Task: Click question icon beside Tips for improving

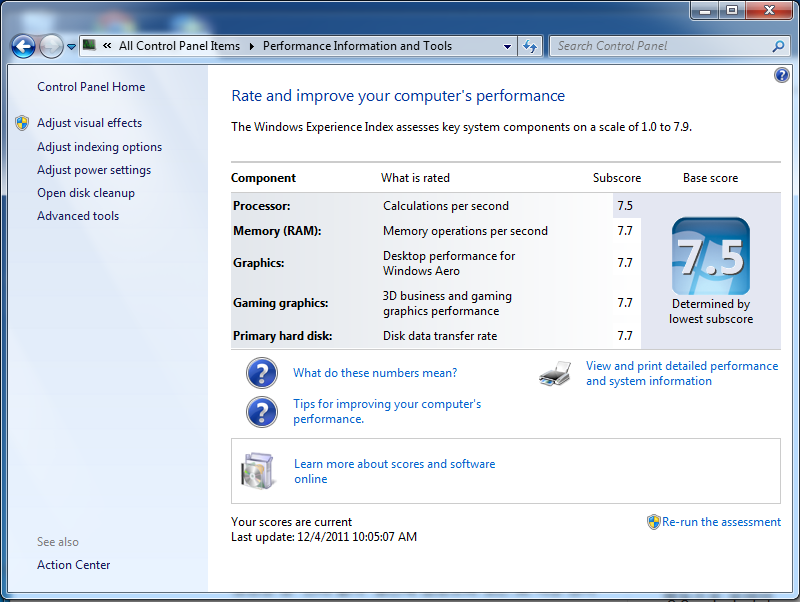Action: pyautogui.click(x=262, y=412)
